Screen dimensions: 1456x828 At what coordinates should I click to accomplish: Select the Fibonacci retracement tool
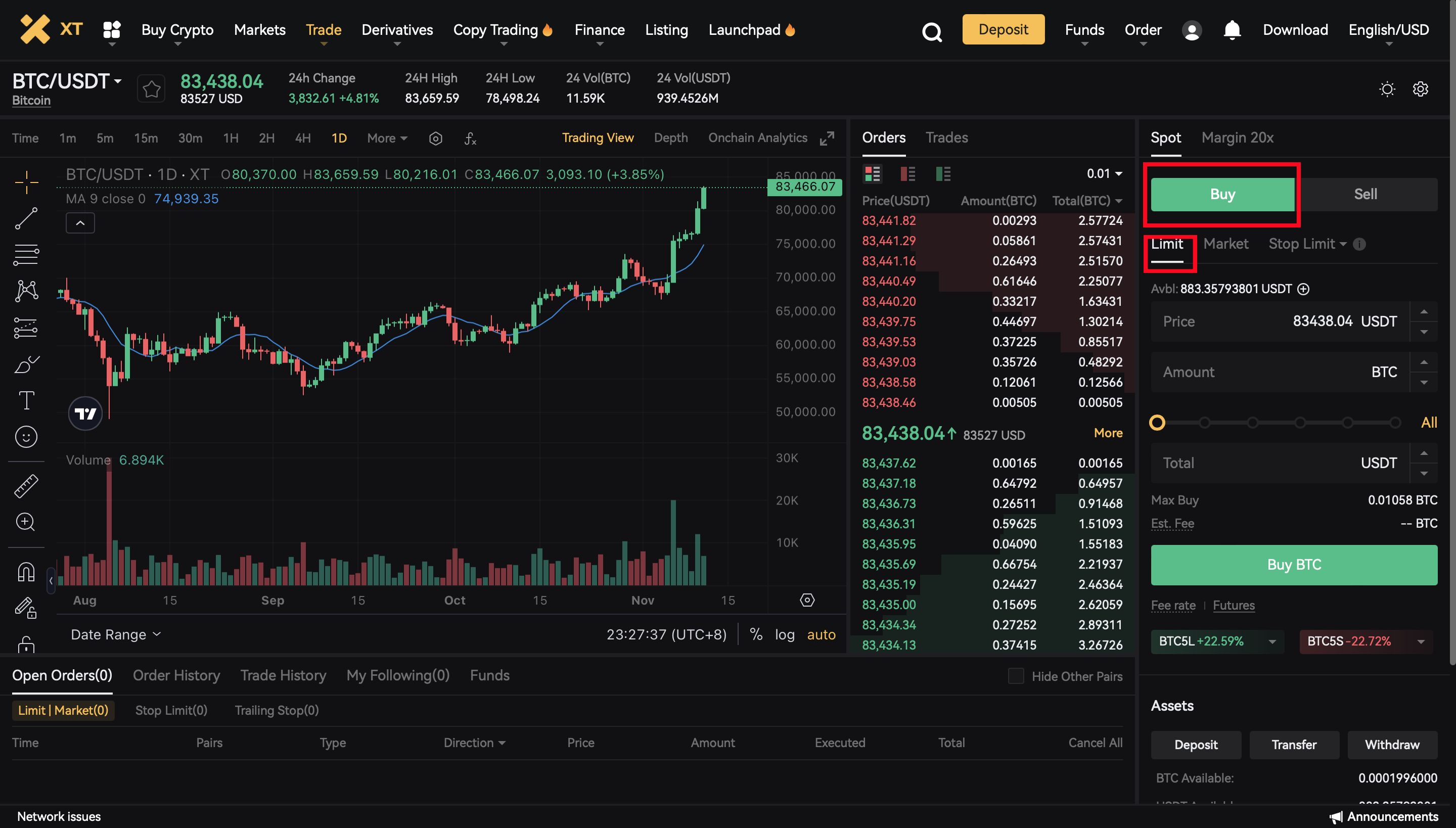[26, 255]
